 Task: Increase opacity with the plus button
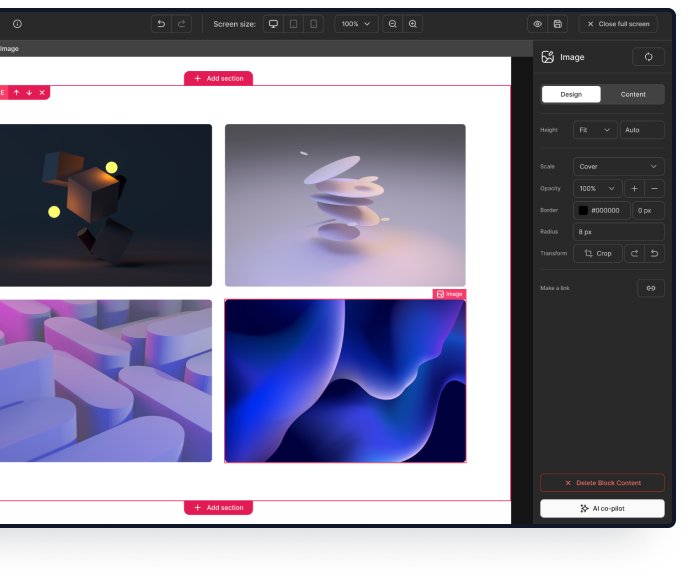[634, 188]
